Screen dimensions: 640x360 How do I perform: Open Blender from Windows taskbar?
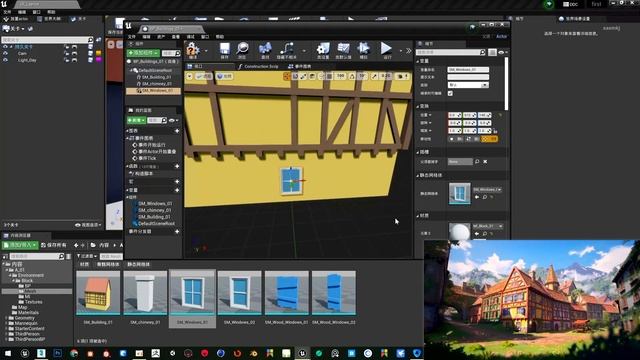click(x=253, y=353)
